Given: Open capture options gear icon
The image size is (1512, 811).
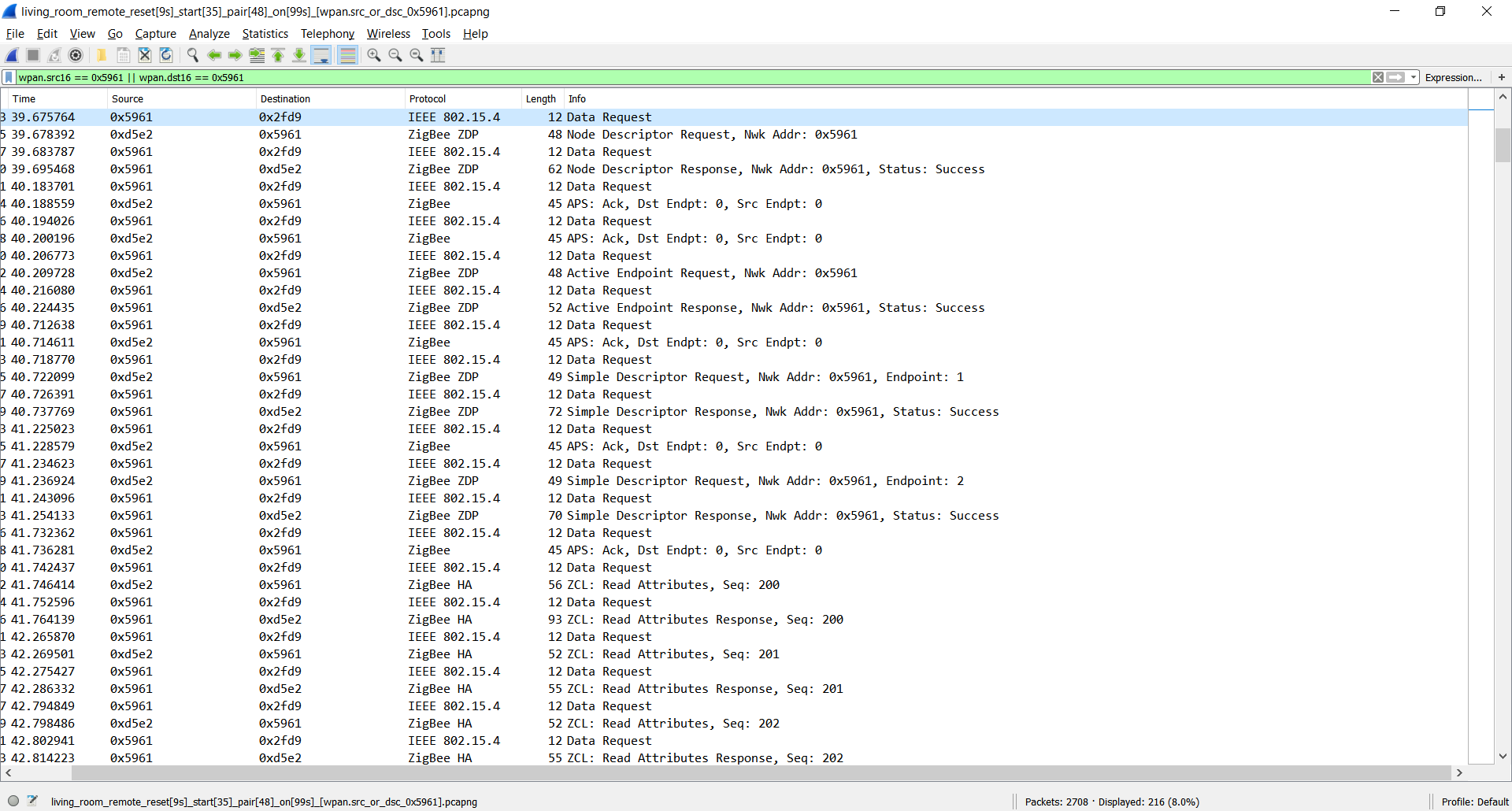Looking at the screenshot, I should tap(76, 55).
